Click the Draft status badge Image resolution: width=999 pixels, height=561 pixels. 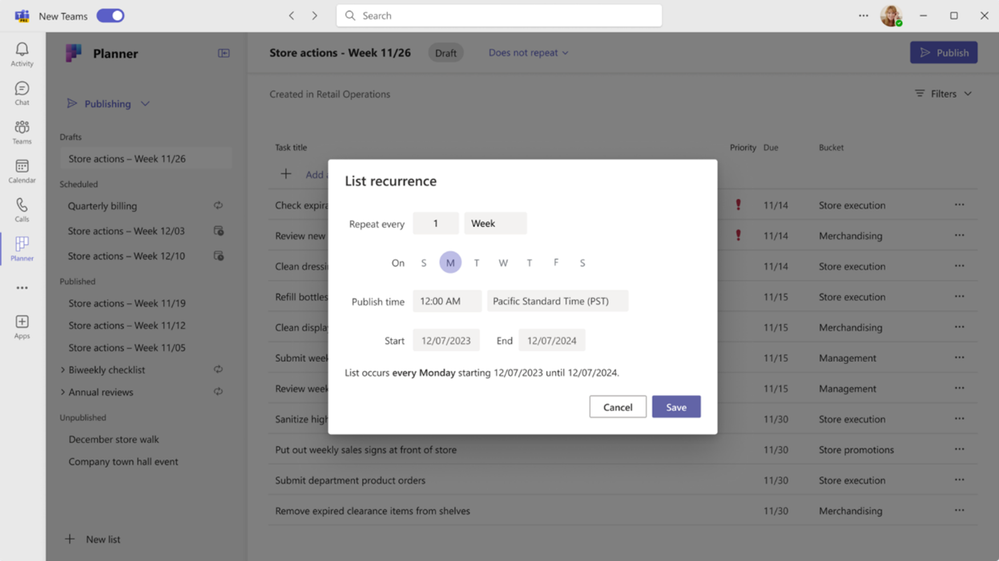[x=445, y=53]
